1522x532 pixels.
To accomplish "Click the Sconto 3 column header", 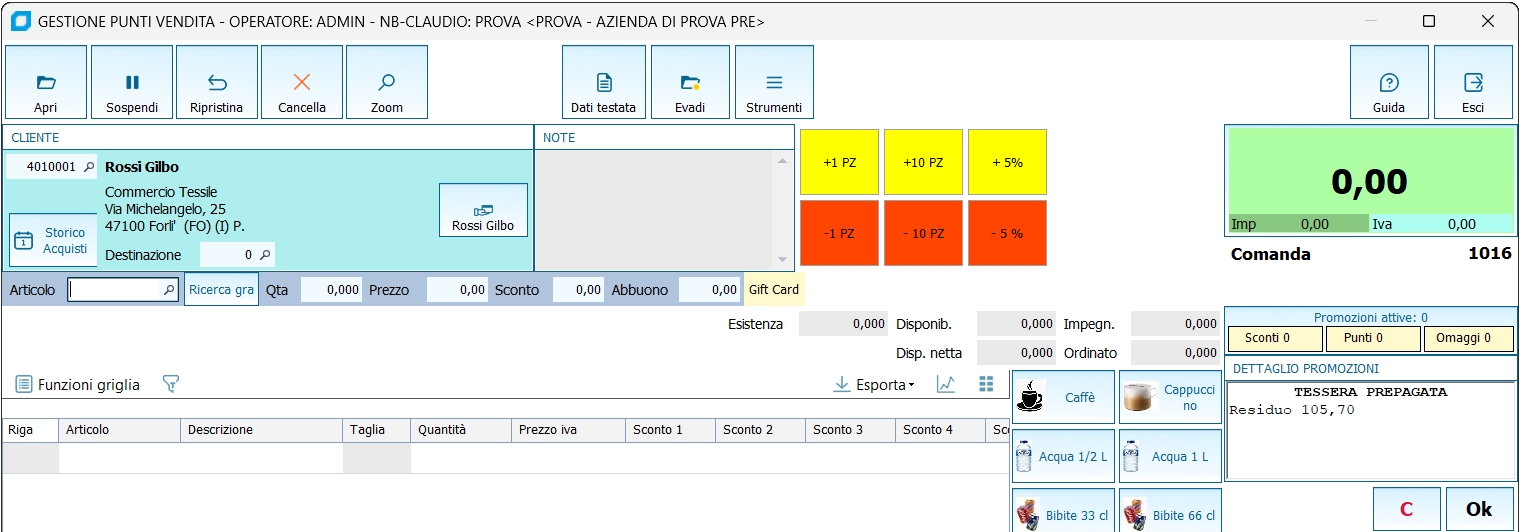I will coord(850,430).
